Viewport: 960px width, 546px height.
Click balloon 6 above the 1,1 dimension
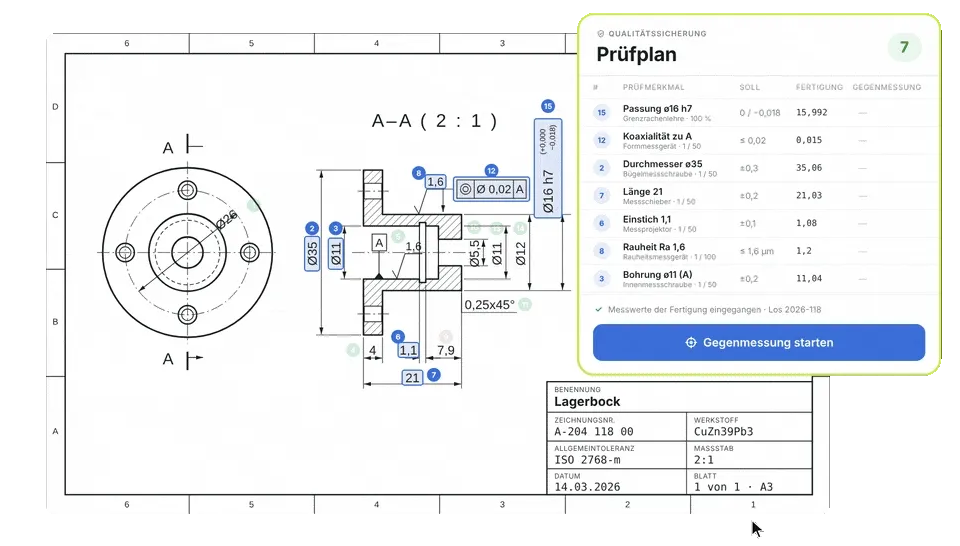click(398, 337)
